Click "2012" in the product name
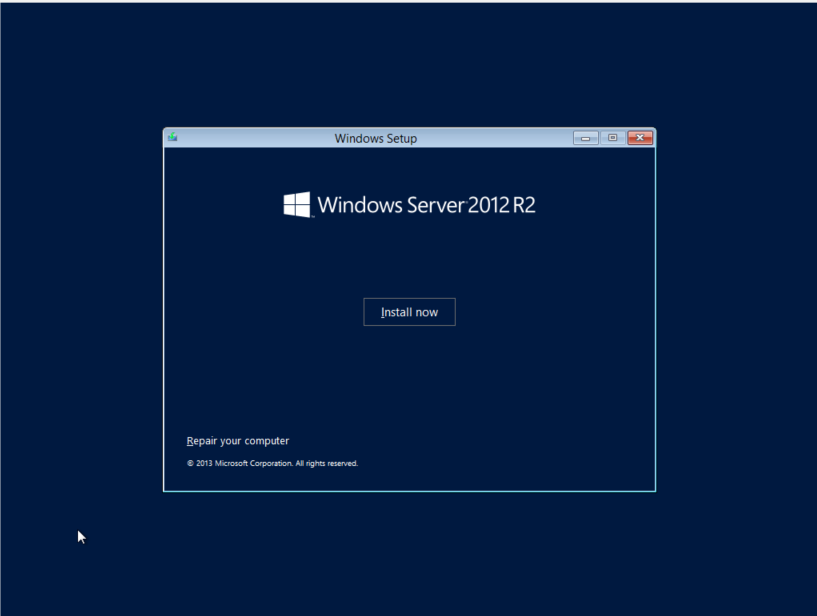Viewport: 817px width, 616px height. 488,206
